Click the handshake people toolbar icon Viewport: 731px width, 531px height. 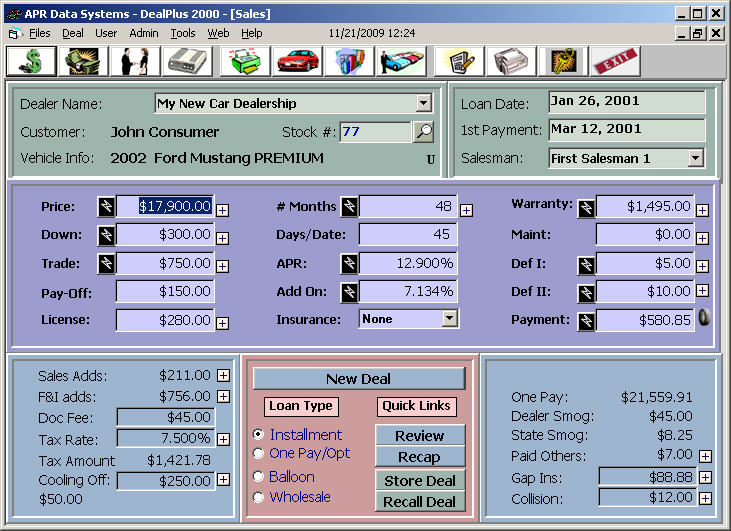pos(135,61)
